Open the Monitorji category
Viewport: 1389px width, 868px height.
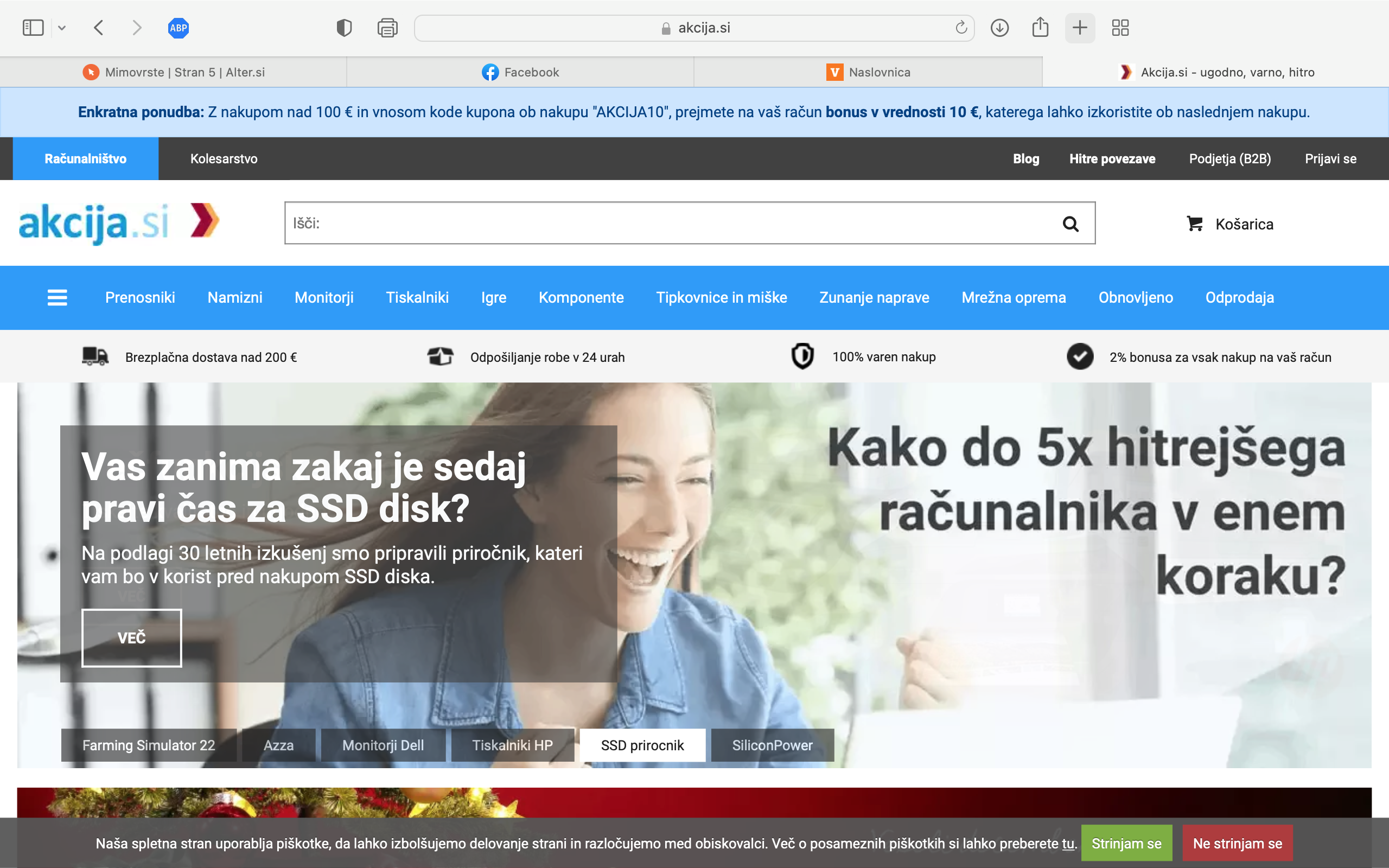coord(324,297)
